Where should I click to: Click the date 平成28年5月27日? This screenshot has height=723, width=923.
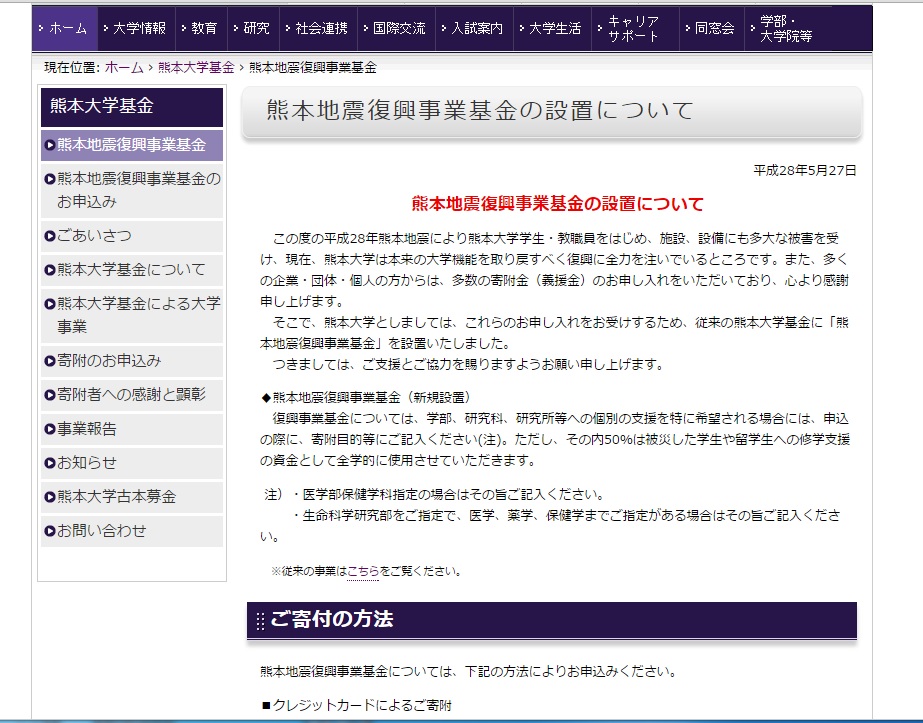[x=805, y=171]
